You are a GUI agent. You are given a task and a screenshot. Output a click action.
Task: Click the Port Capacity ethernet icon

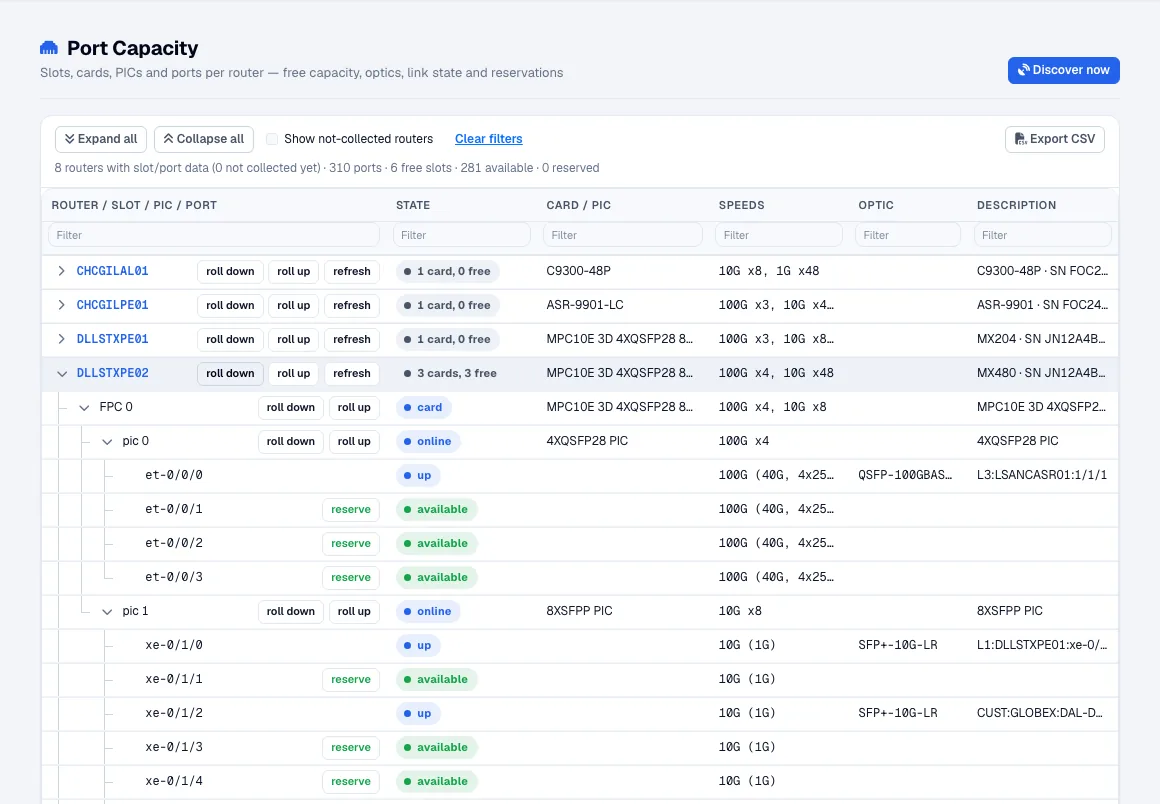point(49,48)
